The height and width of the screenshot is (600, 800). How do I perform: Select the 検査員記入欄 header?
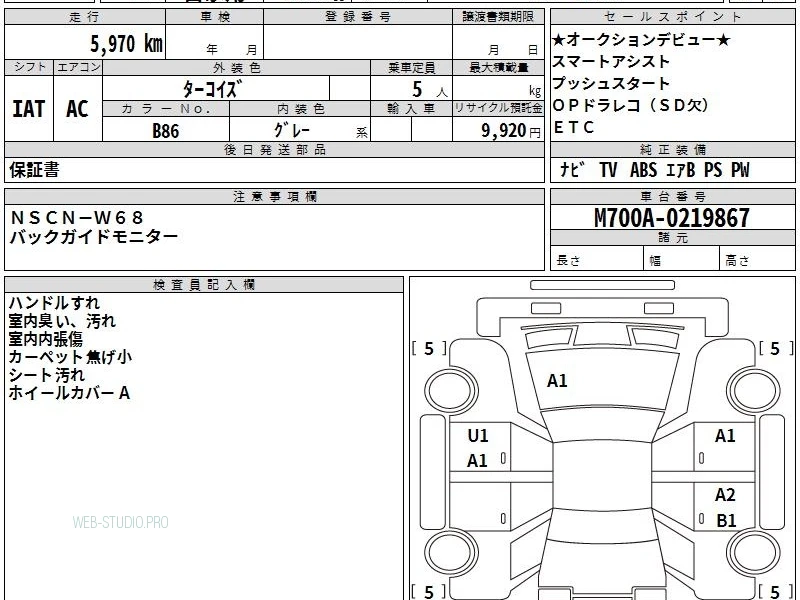[204, 285]
